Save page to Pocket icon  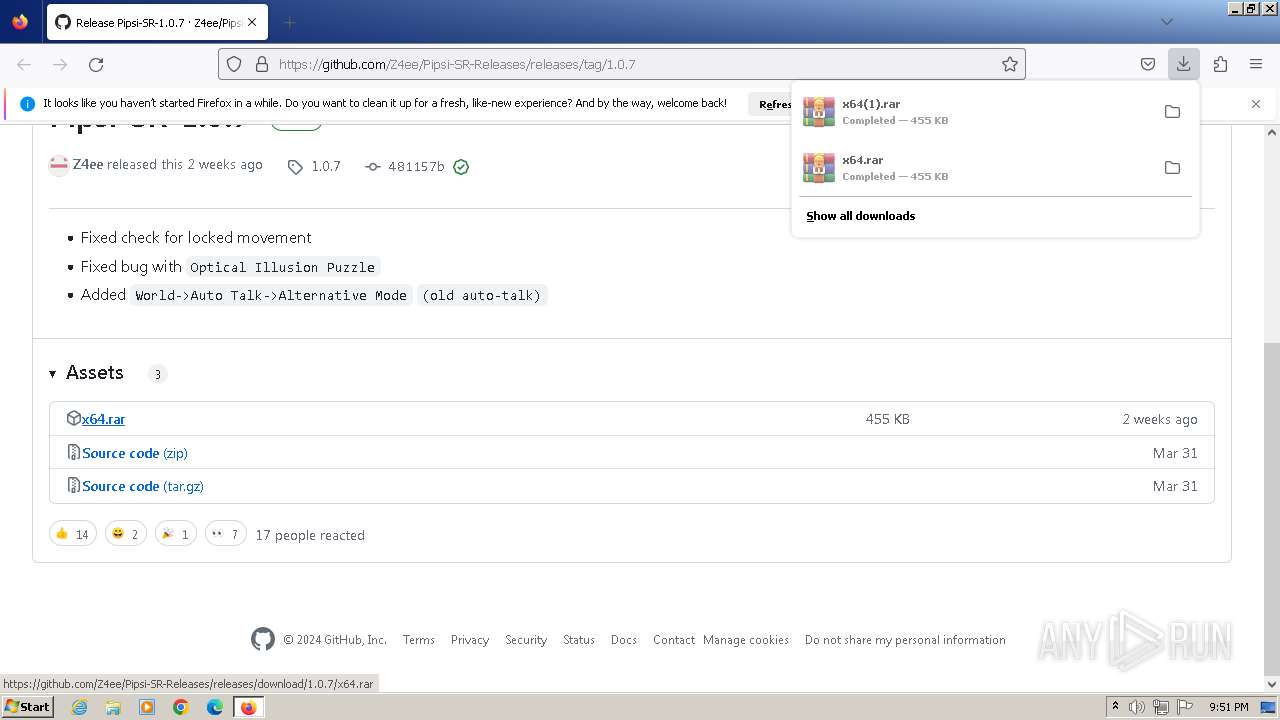[1148, 64]
